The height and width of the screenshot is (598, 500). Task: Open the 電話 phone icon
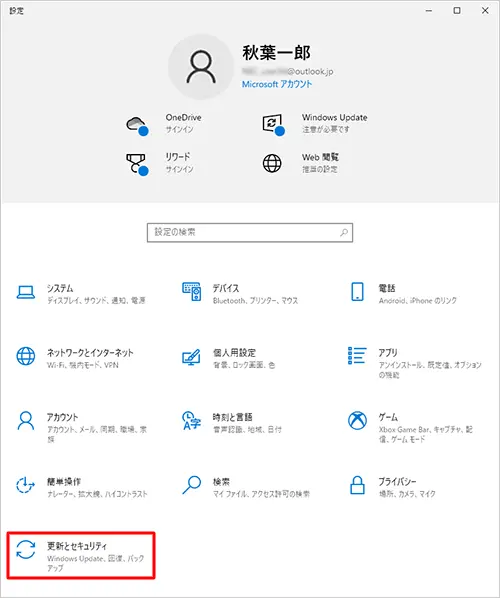357,292
